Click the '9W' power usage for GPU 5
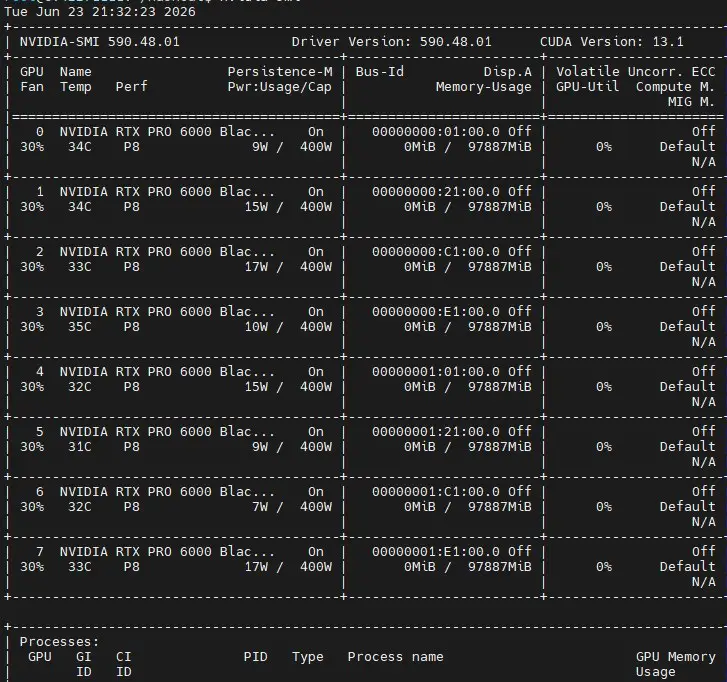 coord(260,447)
